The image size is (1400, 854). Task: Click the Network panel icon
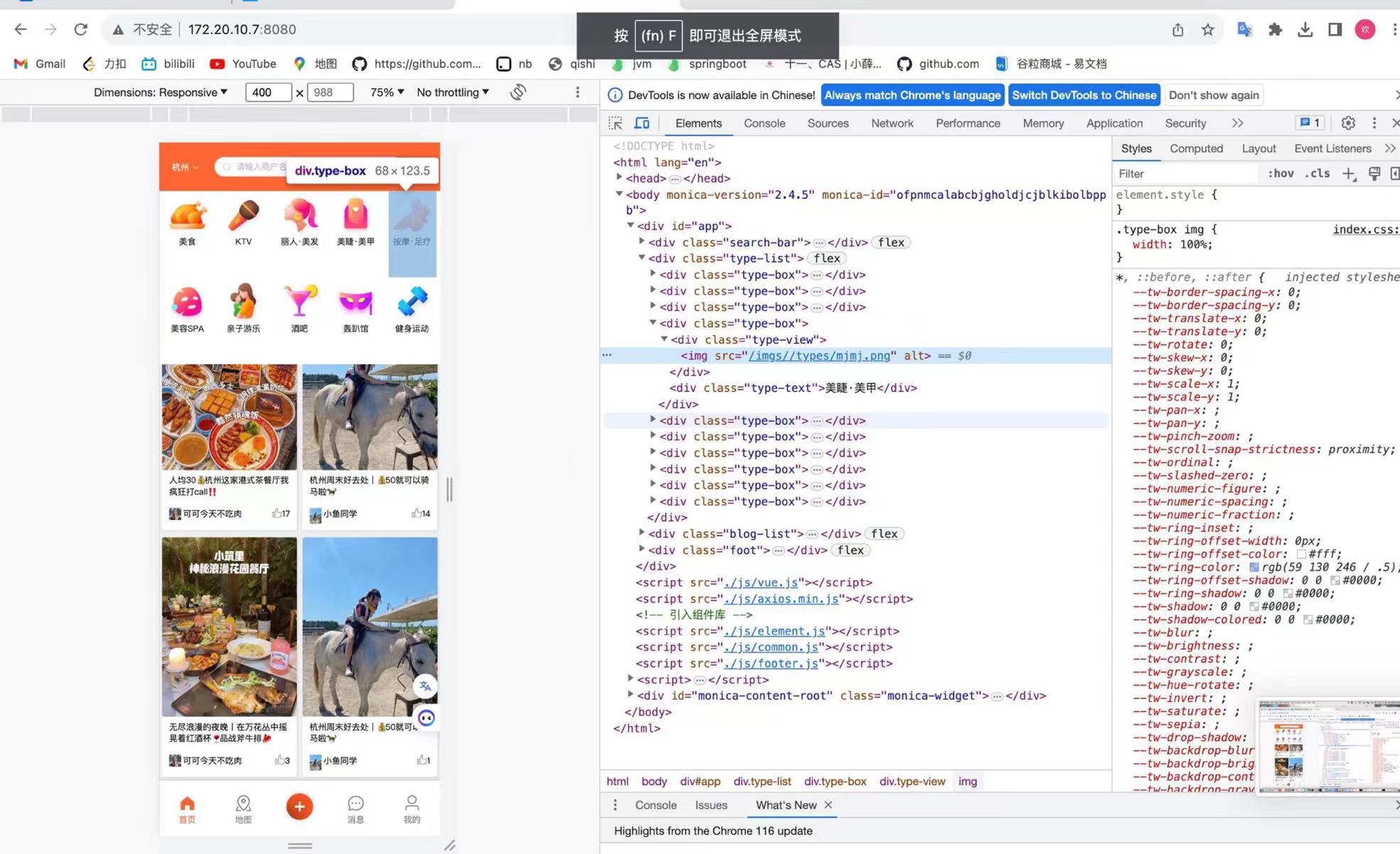coord(891,122)
